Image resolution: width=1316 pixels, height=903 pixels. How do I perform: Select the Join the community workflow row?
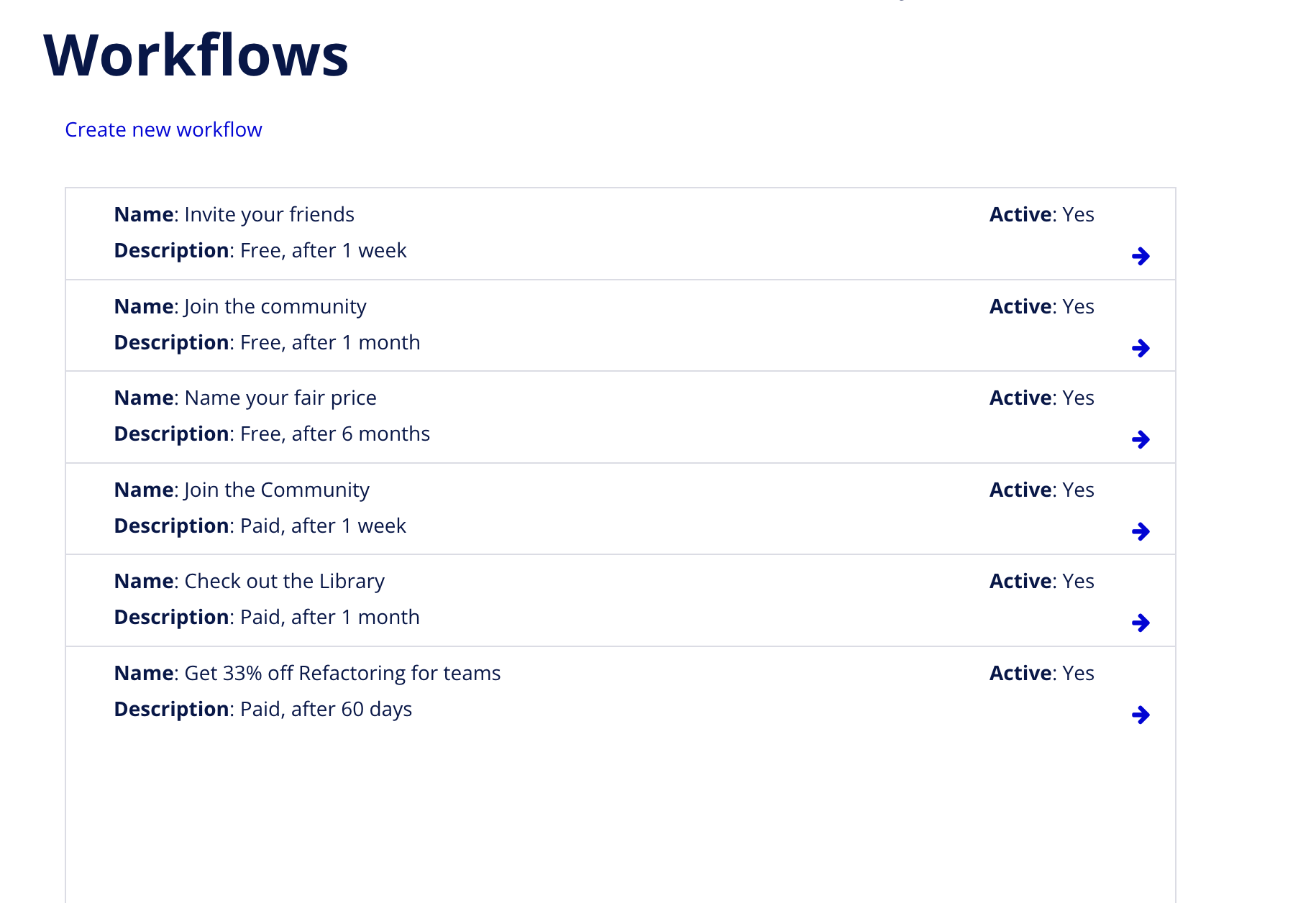pos(503,325)
